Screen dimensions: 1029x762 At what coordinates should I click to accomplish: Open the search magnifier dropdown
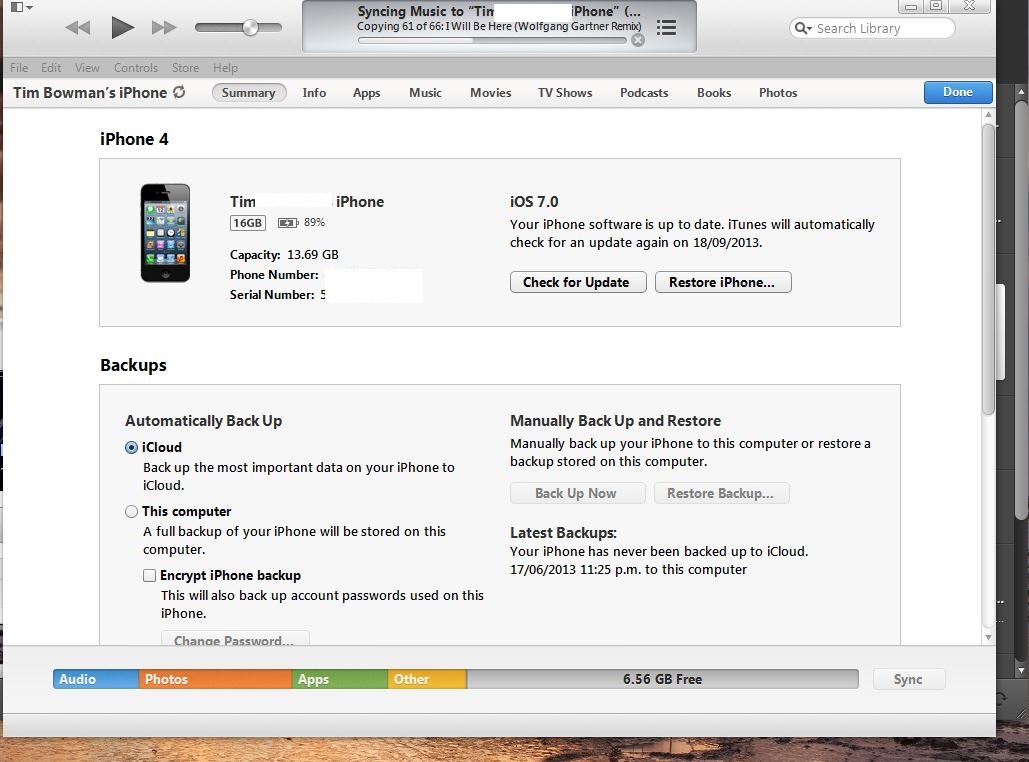(803, 28)
